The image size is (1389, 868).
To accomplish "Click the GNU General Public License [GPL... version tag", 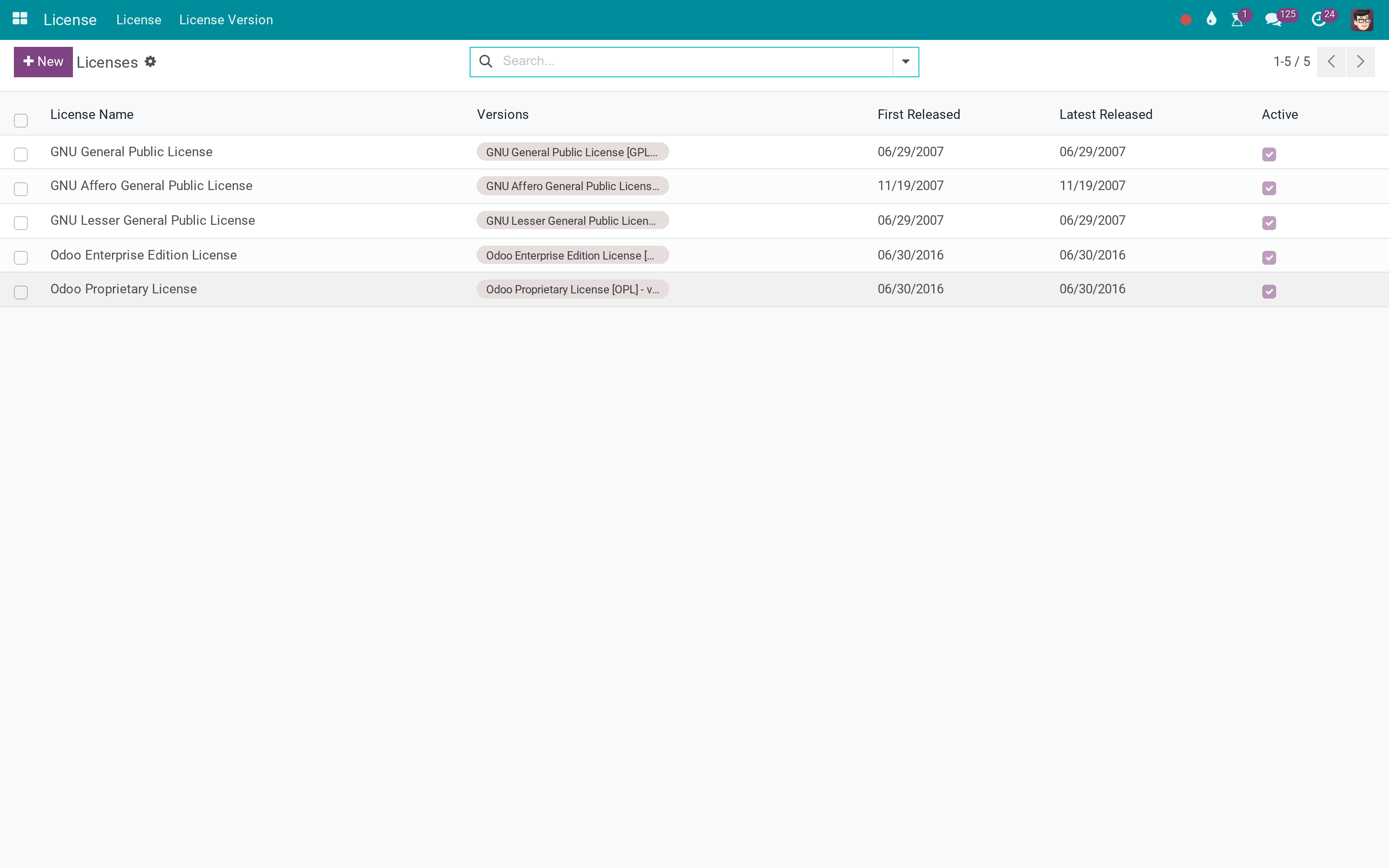I will [x=572, y=152].
